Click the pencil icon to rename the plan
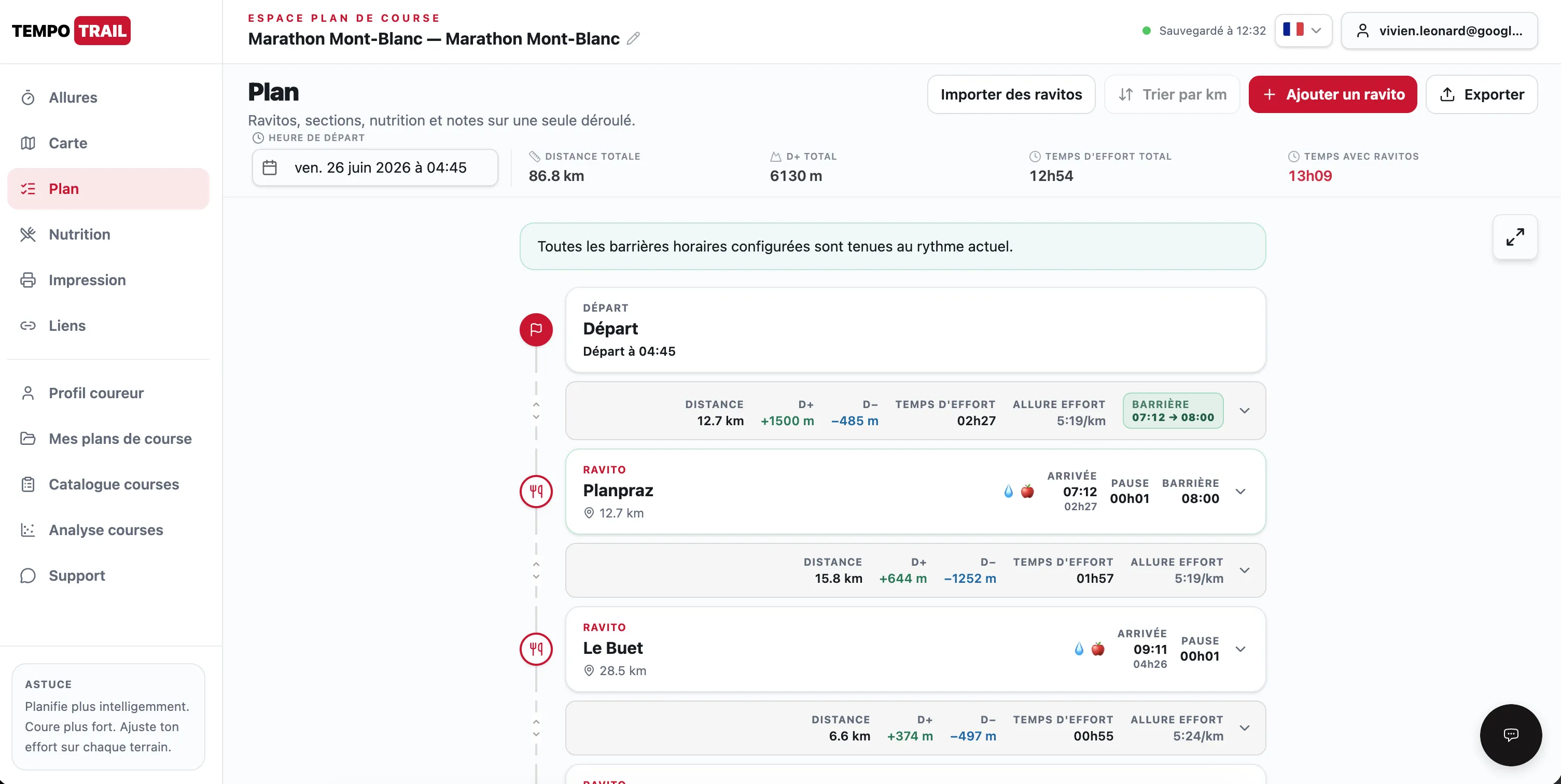Image resolution: width=1561 pixels, height=784 pixels. point(633,39)
